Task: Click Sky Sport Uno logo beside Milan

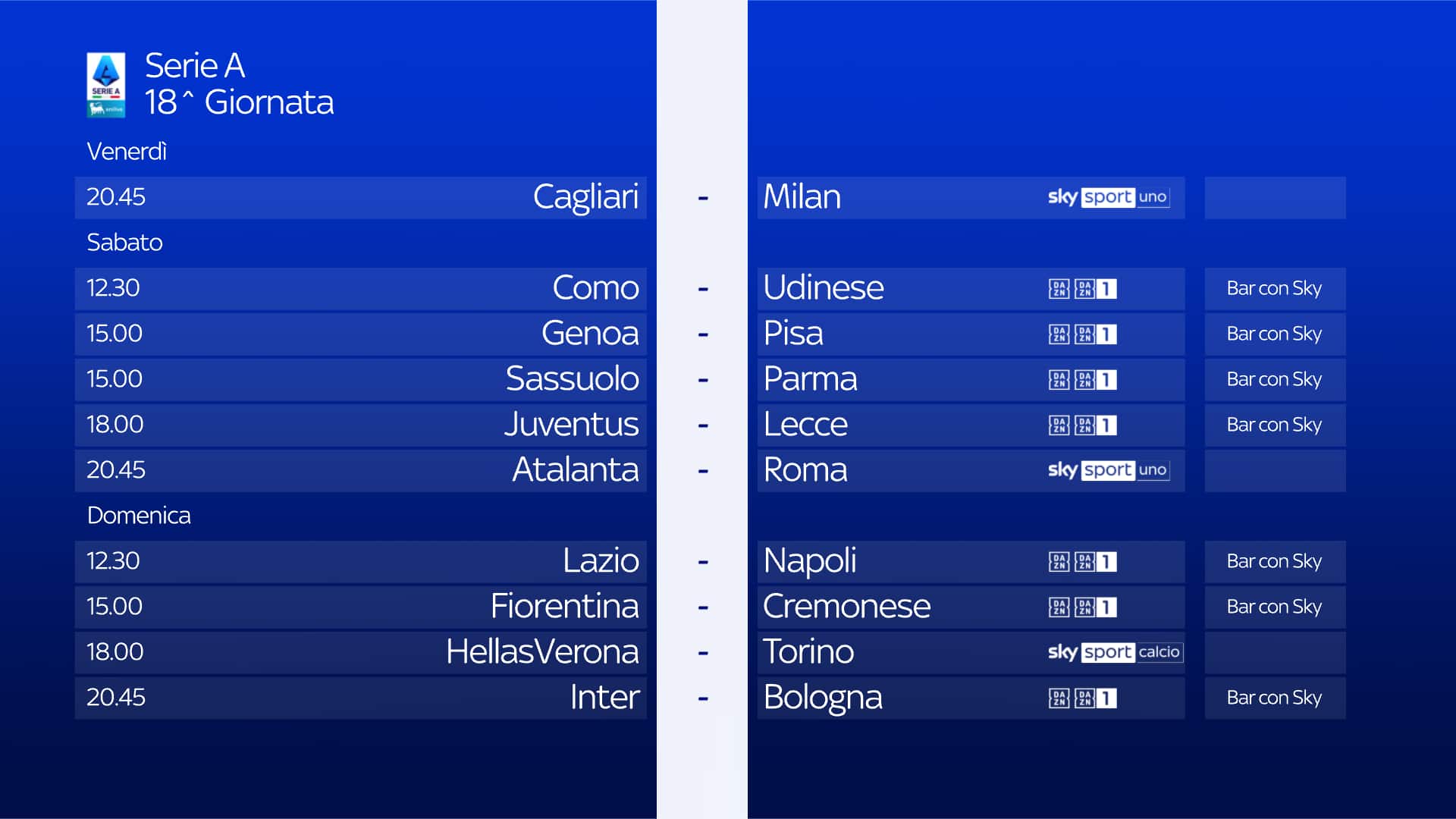Action: tap(1108, 197)
